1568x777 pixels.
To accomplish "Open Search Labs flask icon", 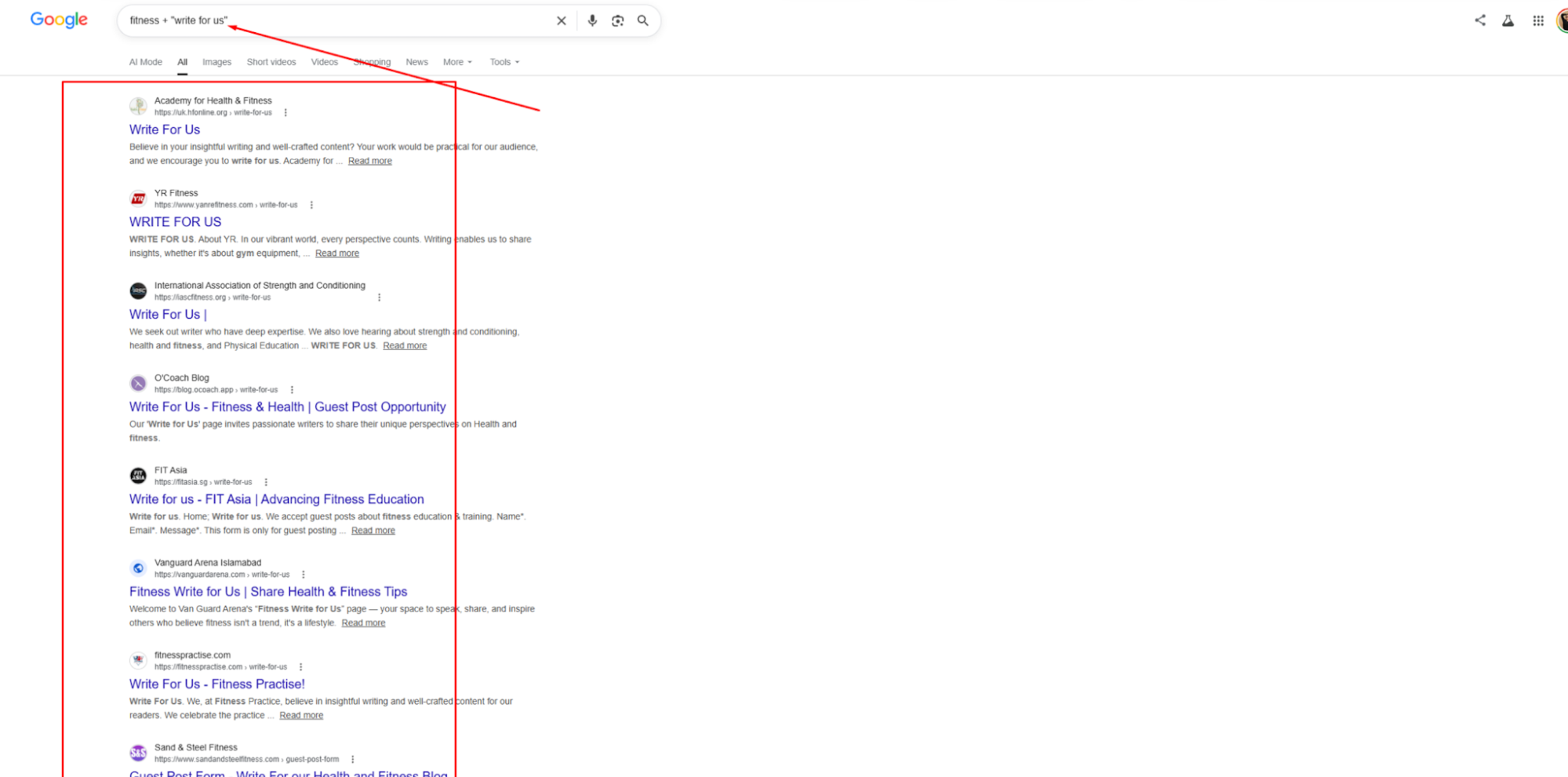I will (1508, 21).
